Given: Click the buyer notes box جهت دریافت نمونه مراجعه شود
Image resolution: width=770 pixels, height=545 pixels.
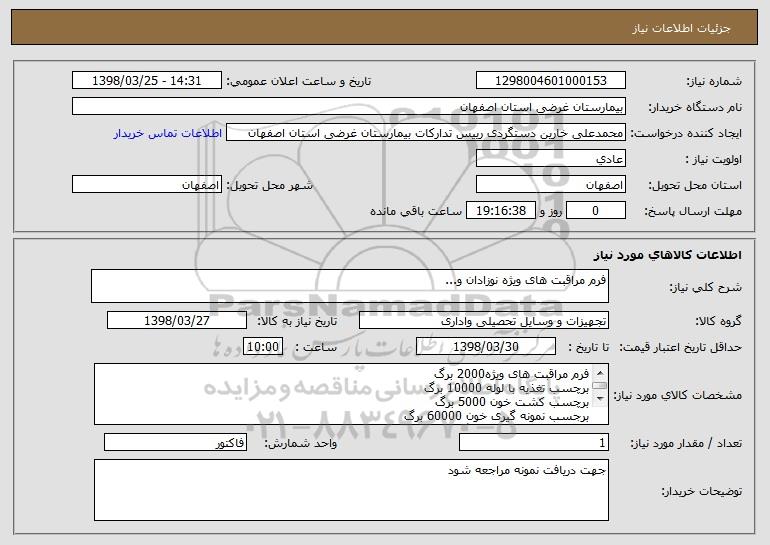Looking at the screenshot, I should [x=351, y=490].
